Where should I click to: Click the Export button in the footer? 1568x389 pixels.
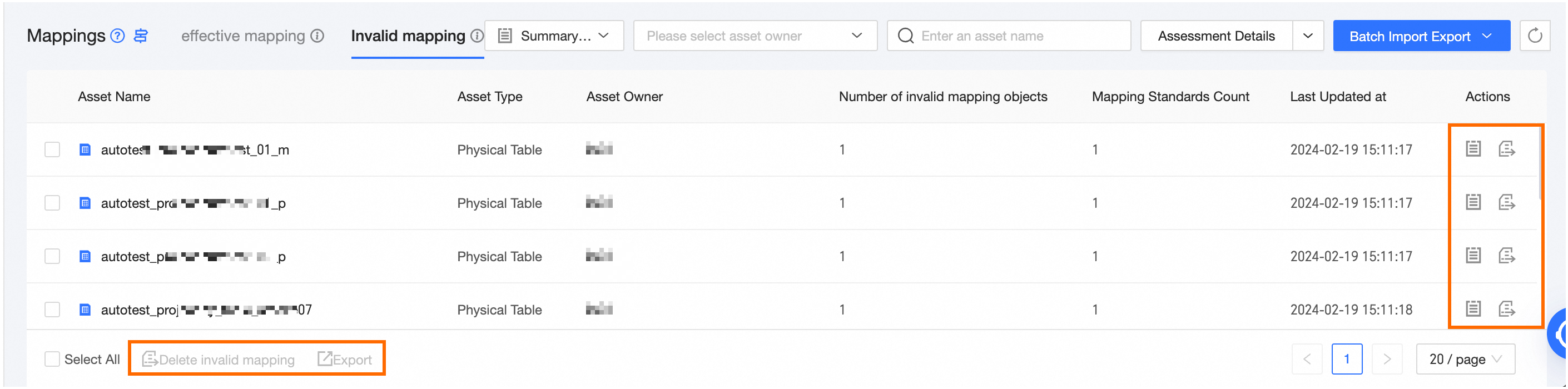point(345,359)
